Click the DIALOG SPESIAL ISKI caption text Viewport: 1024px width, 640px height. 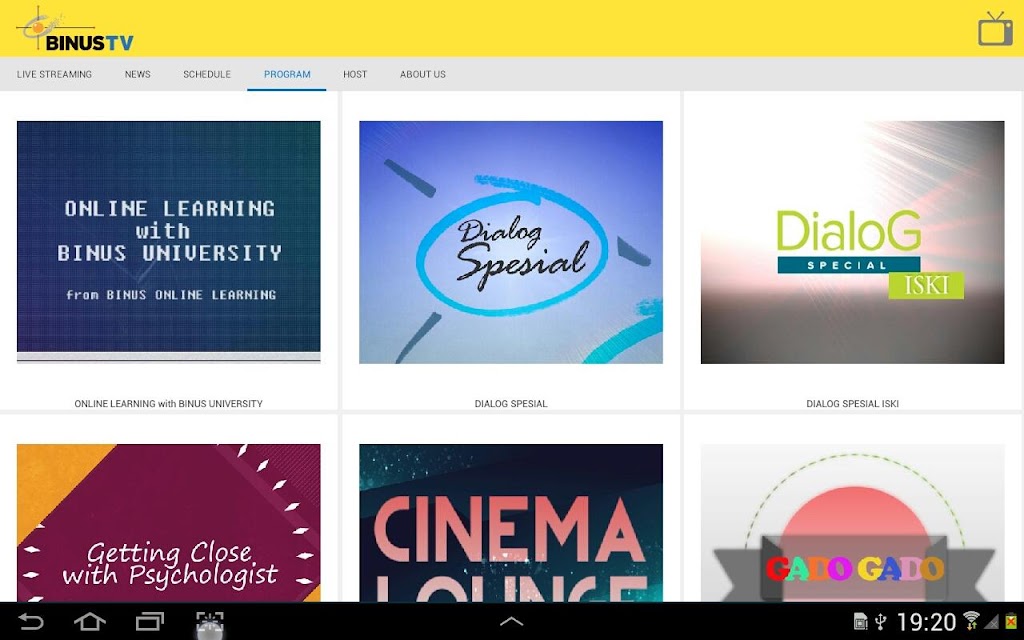[852, 404]
